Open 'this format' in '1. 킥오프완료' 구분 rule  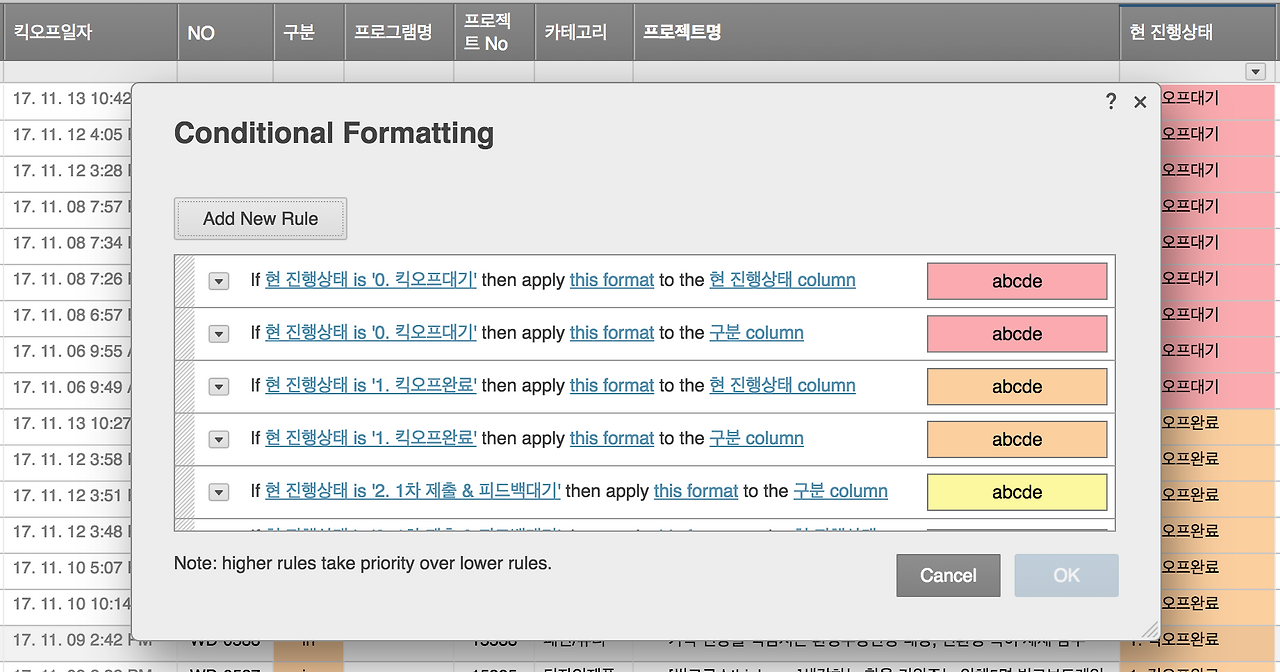pyautogui.click(x=612, y=438)
